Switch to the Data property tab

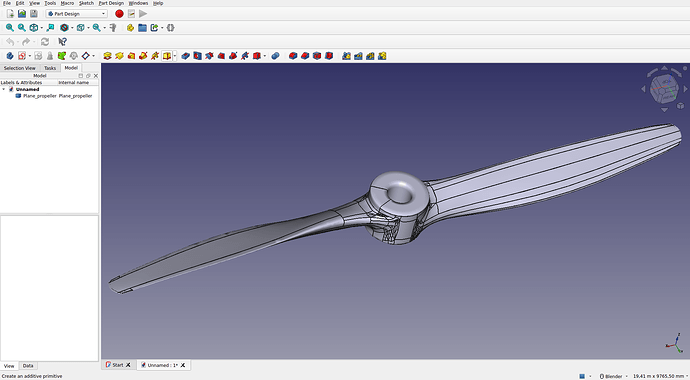click(28, 366)
